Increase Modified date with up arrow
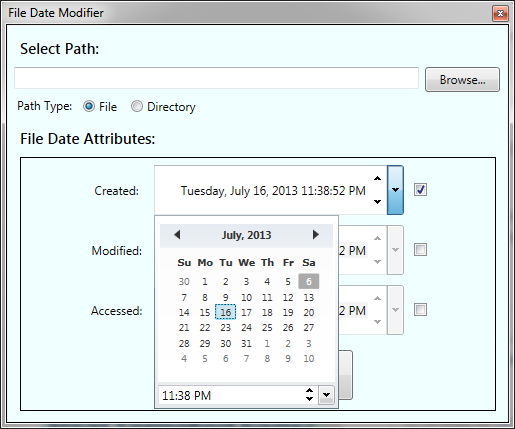This screenshot has height=429, width=515. point(377,238)
